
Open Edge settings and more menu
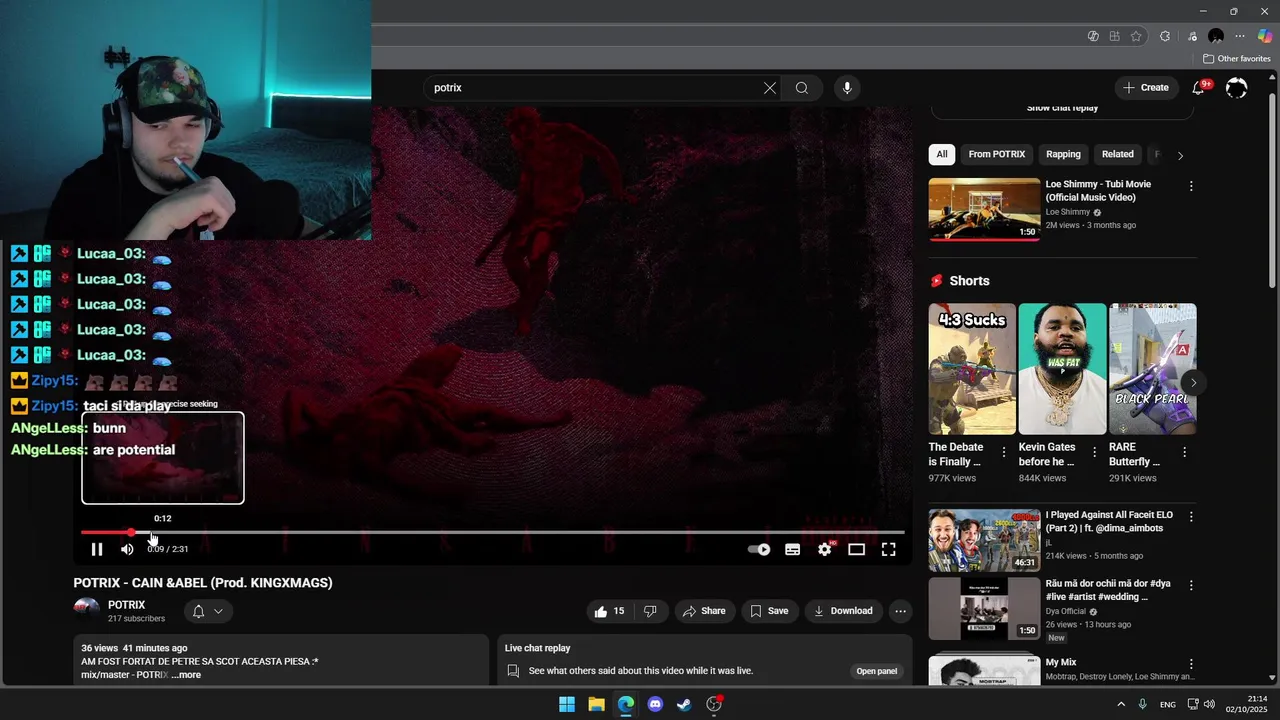[x=1240, y=36]
